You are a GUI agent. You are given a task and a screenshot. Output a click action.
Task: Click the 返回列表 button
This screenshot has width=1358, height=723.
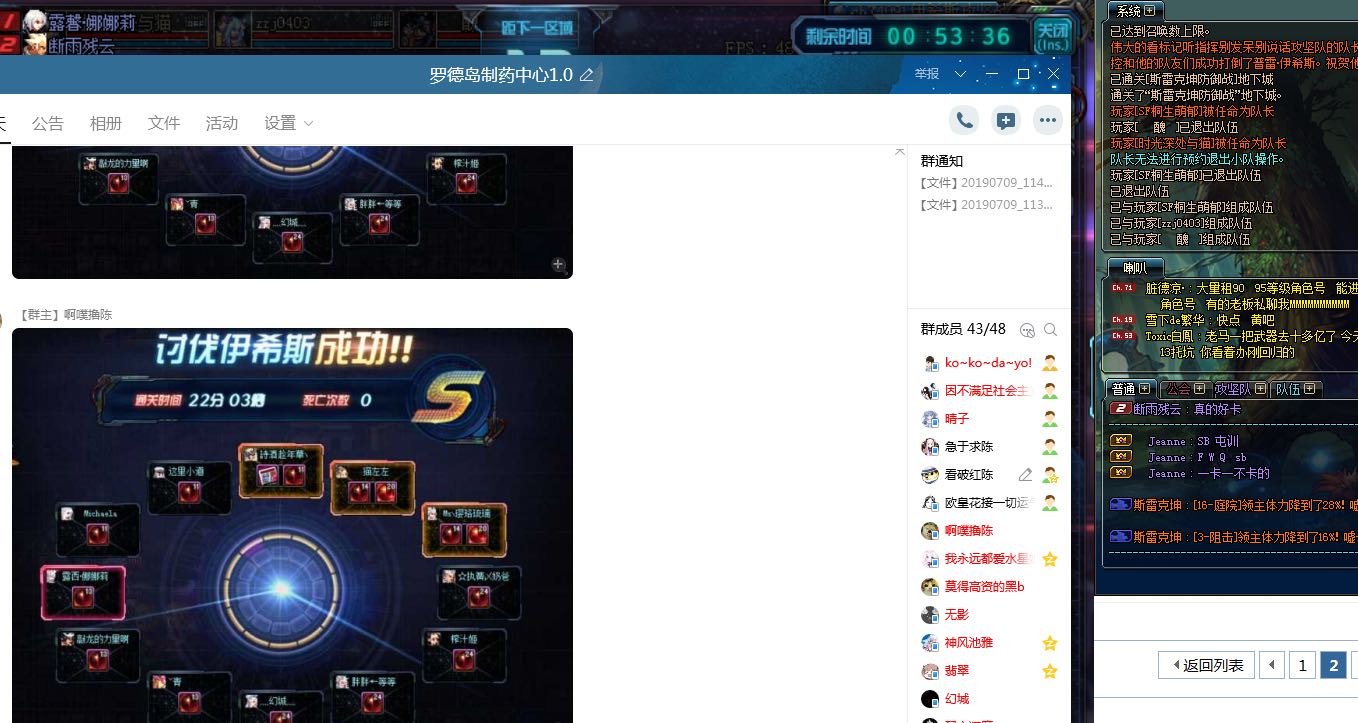click(1204, 665)
